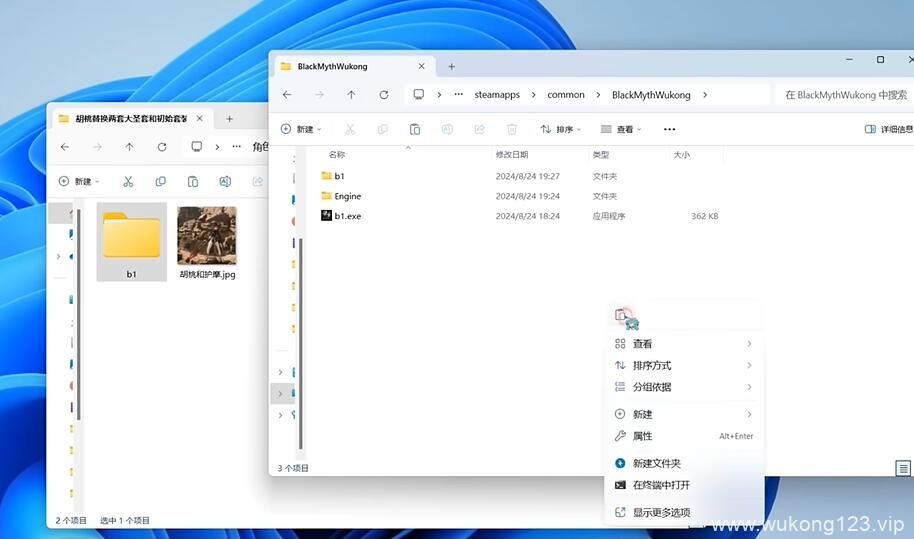Select Engine folder row
This screenshot has height=539, width=914.
[519, 196]
